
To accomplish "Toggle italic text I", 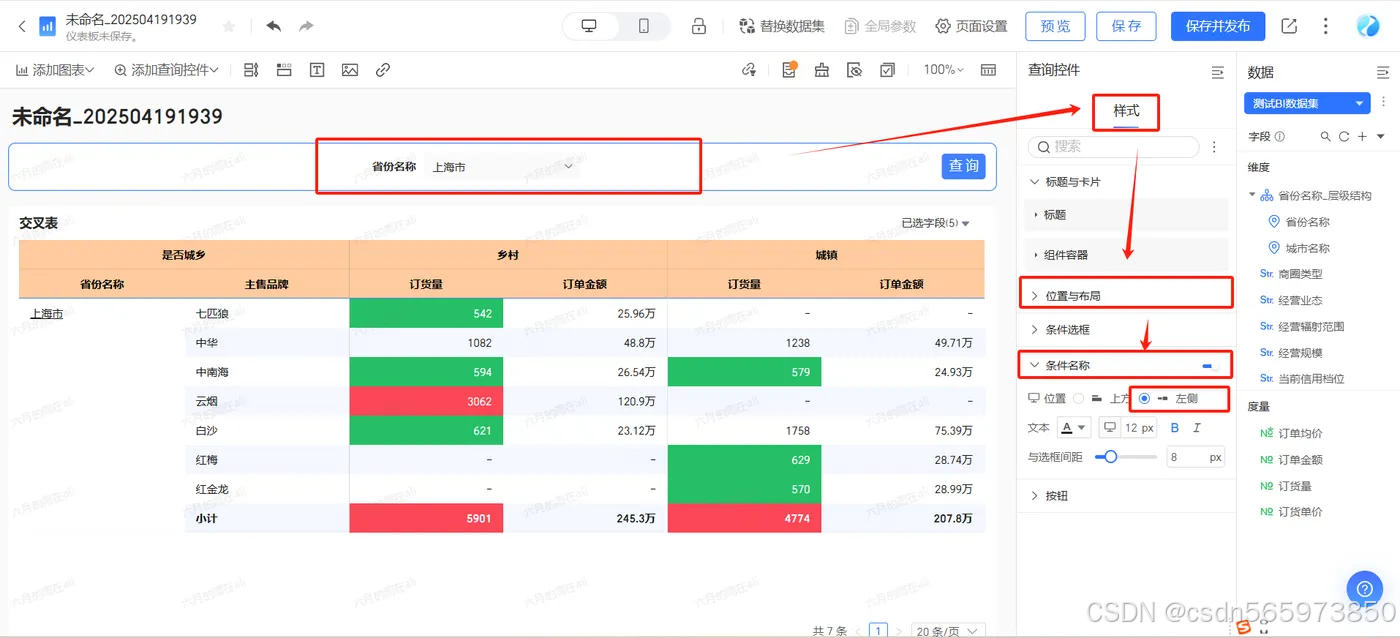I will coord(1197,428).
